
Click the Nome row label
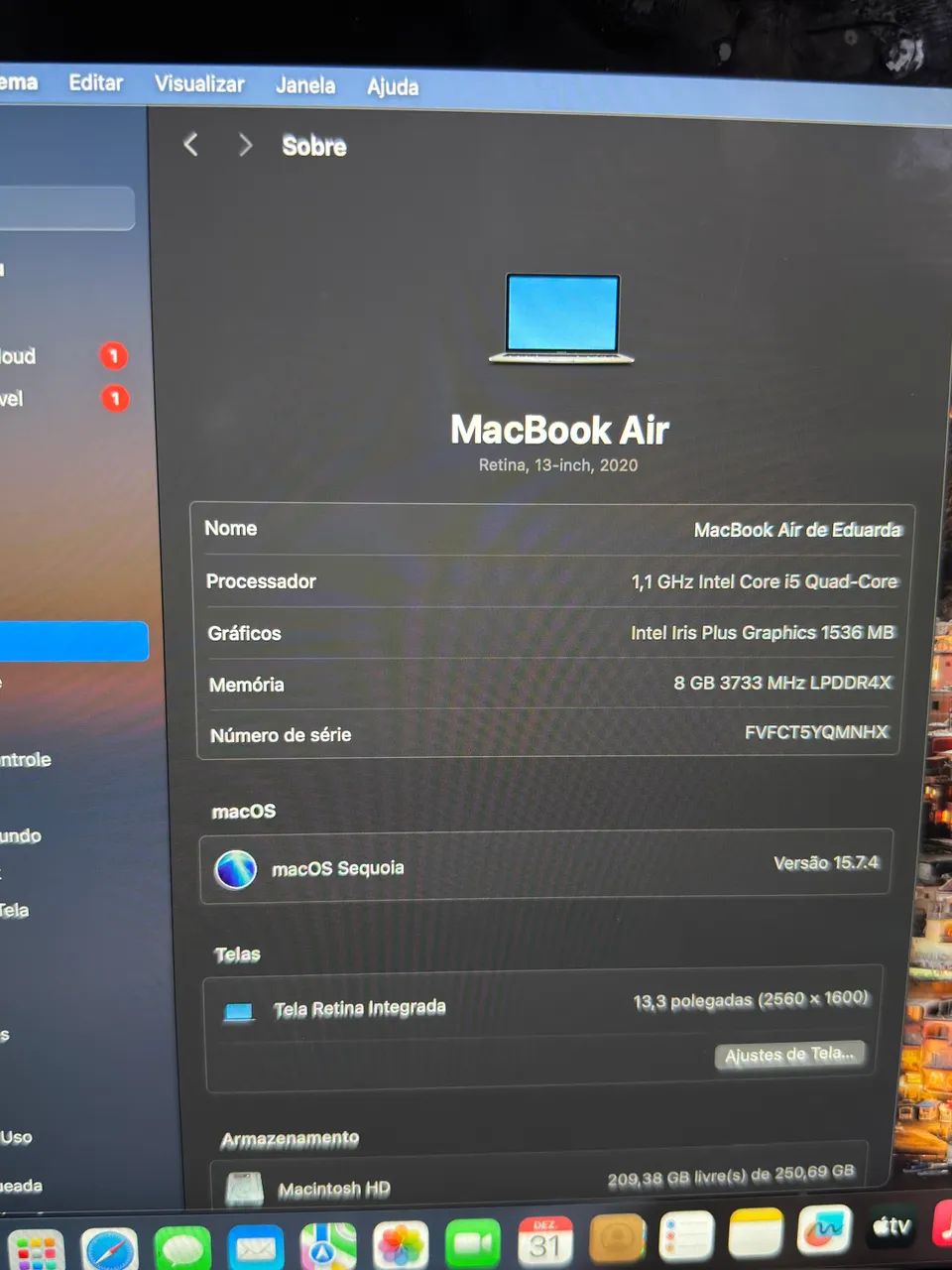[x=231, y=529]
